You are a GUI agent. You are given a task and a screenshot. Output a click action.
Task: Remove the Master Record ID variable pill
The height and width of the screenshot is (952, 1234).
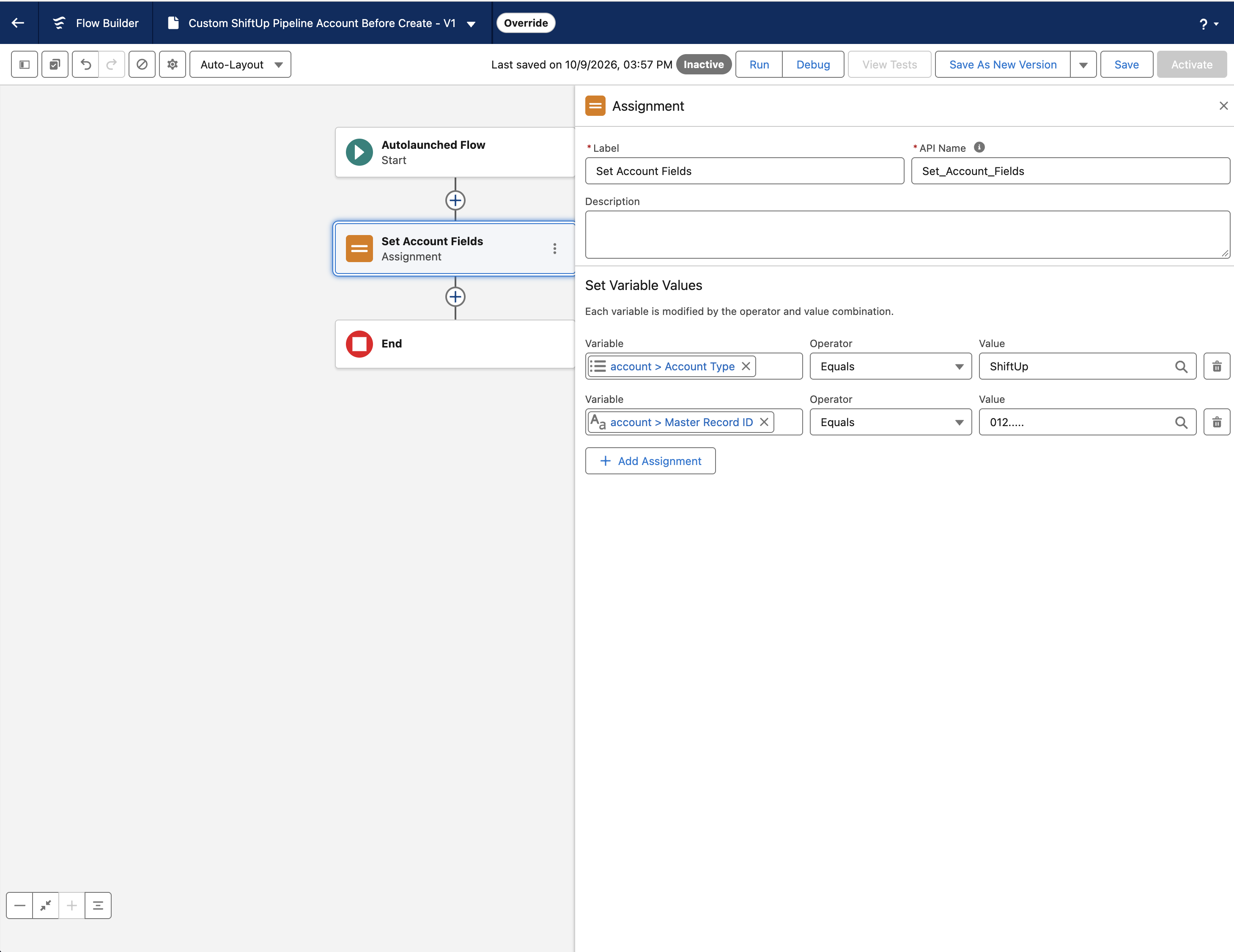(x=764, y=422)
